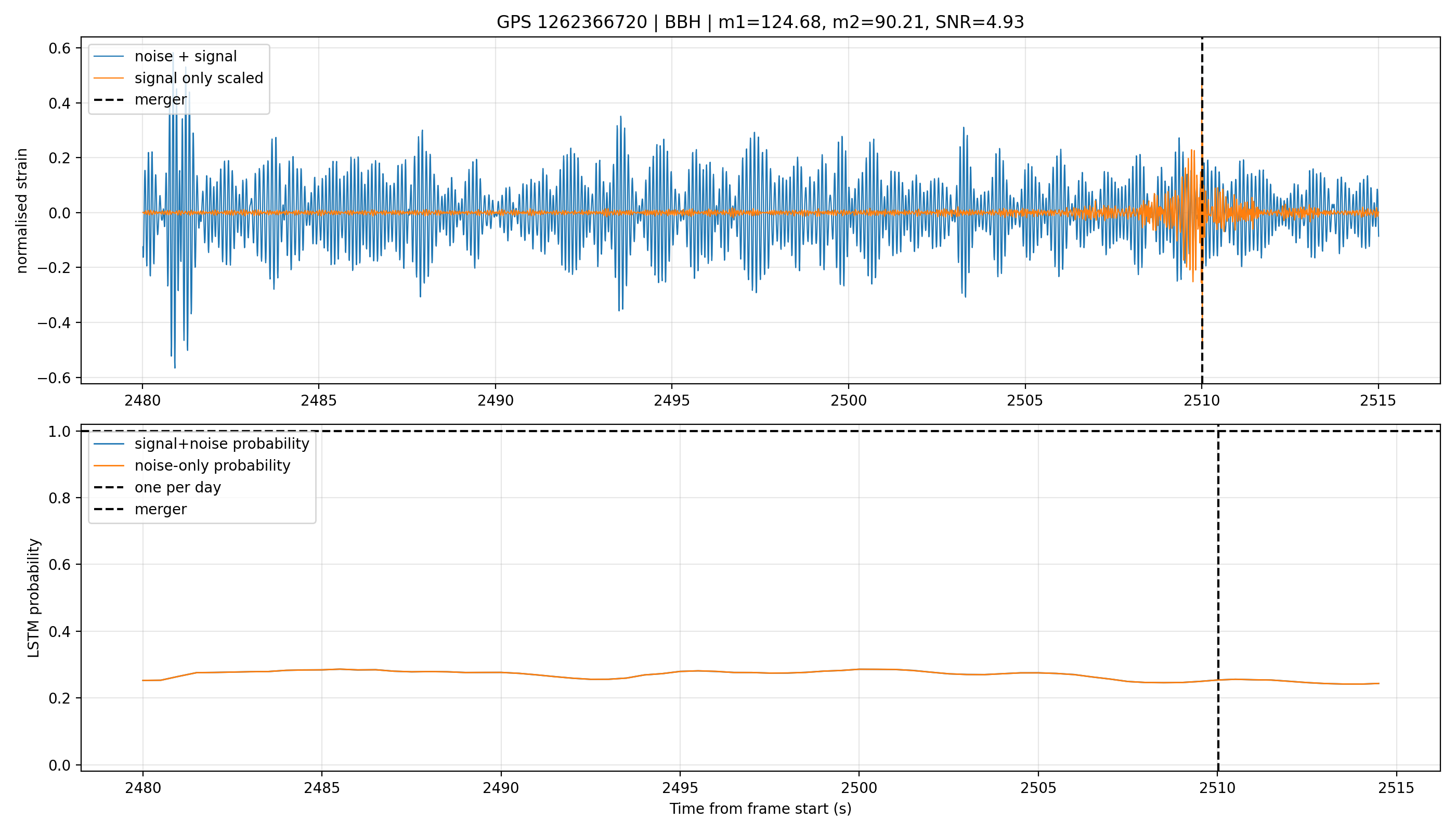
Task: Click the 2500 tick label on the bottom plot
Action: tap(859, 788)
